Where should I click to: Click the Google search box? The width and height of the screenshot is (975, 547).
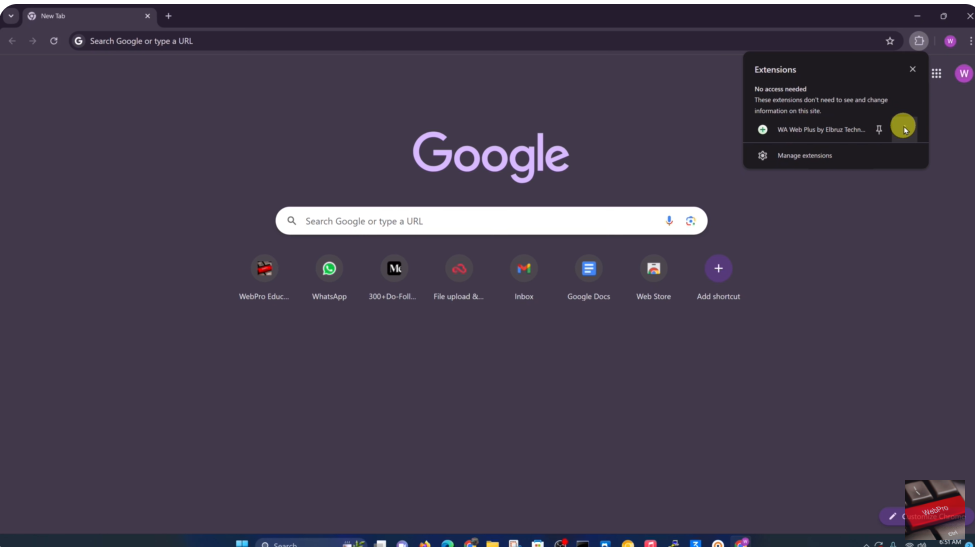(x=491, y=221)
